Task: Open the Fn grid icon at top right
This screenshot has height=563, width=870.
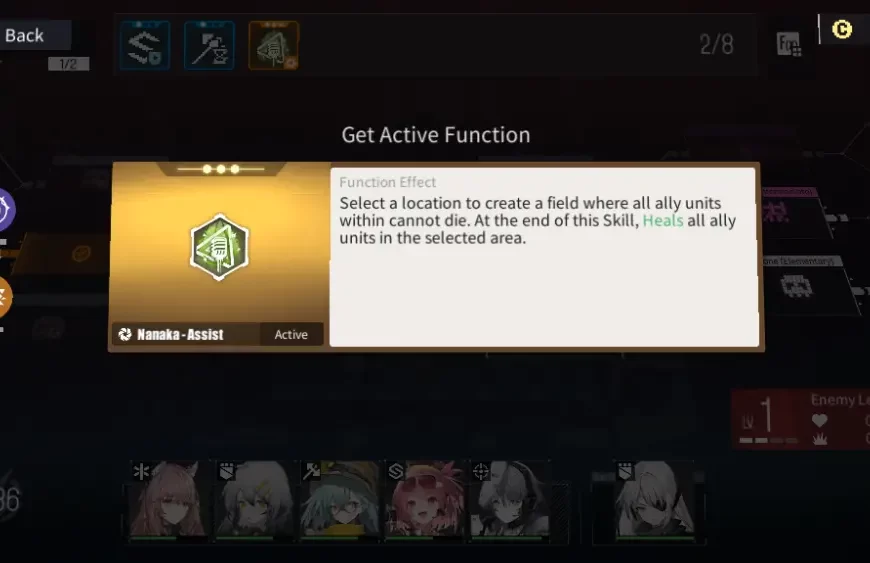Action: coord(788,44)
